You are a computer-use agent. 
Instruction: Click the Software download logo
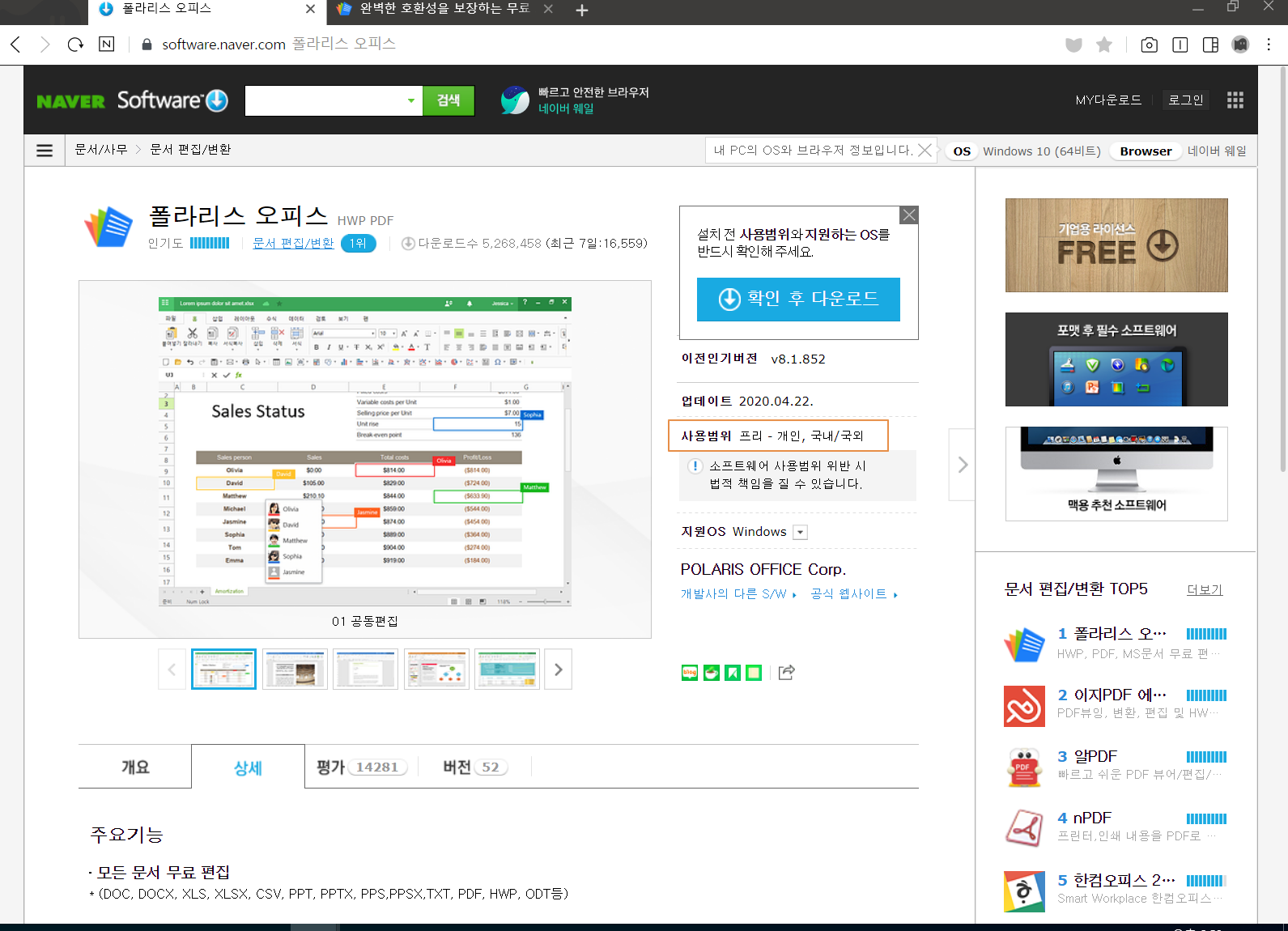click(x=172, y=100)
